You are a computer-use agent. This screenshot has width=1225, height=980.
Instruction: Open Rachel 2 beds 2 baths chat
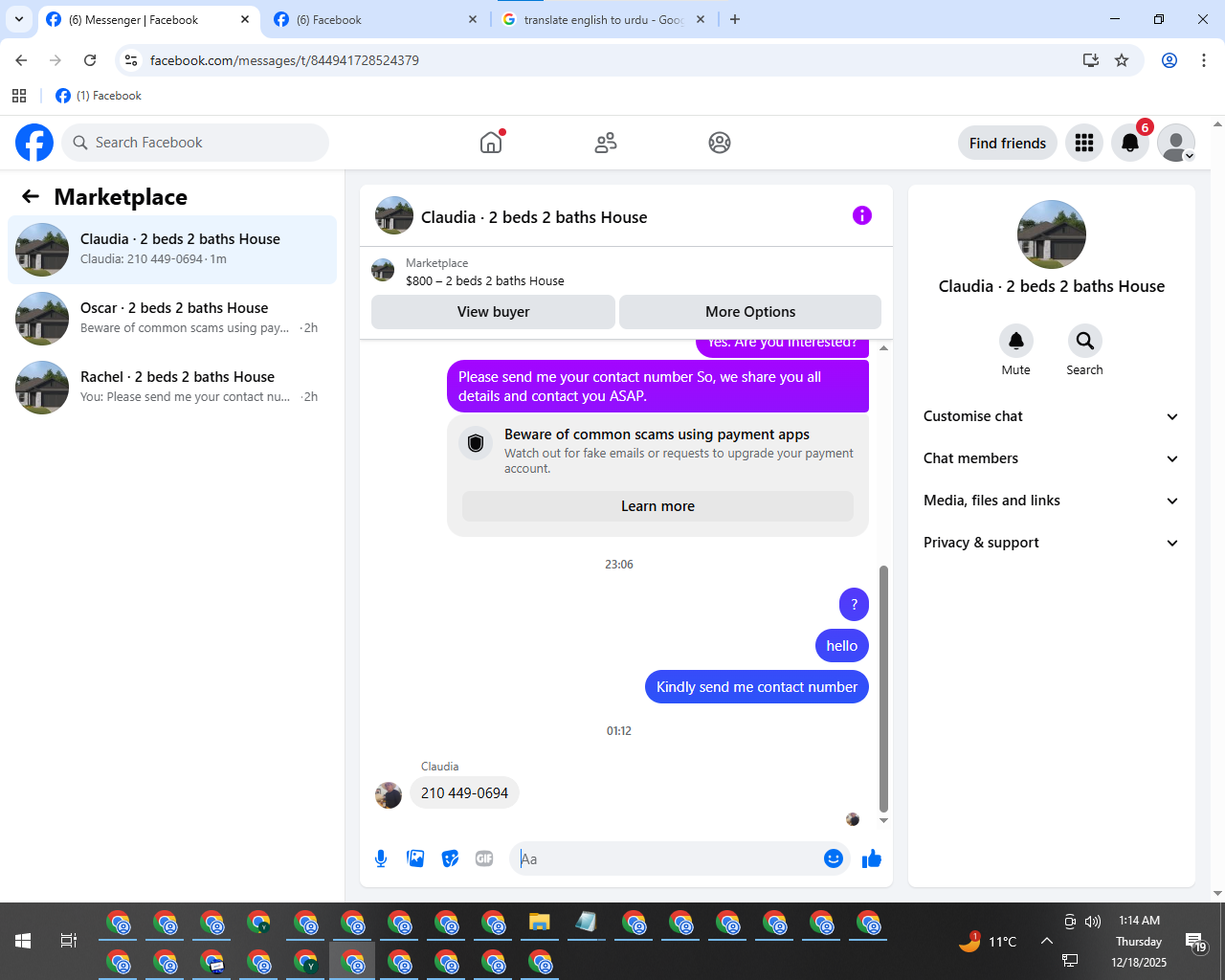pos(172,388)
